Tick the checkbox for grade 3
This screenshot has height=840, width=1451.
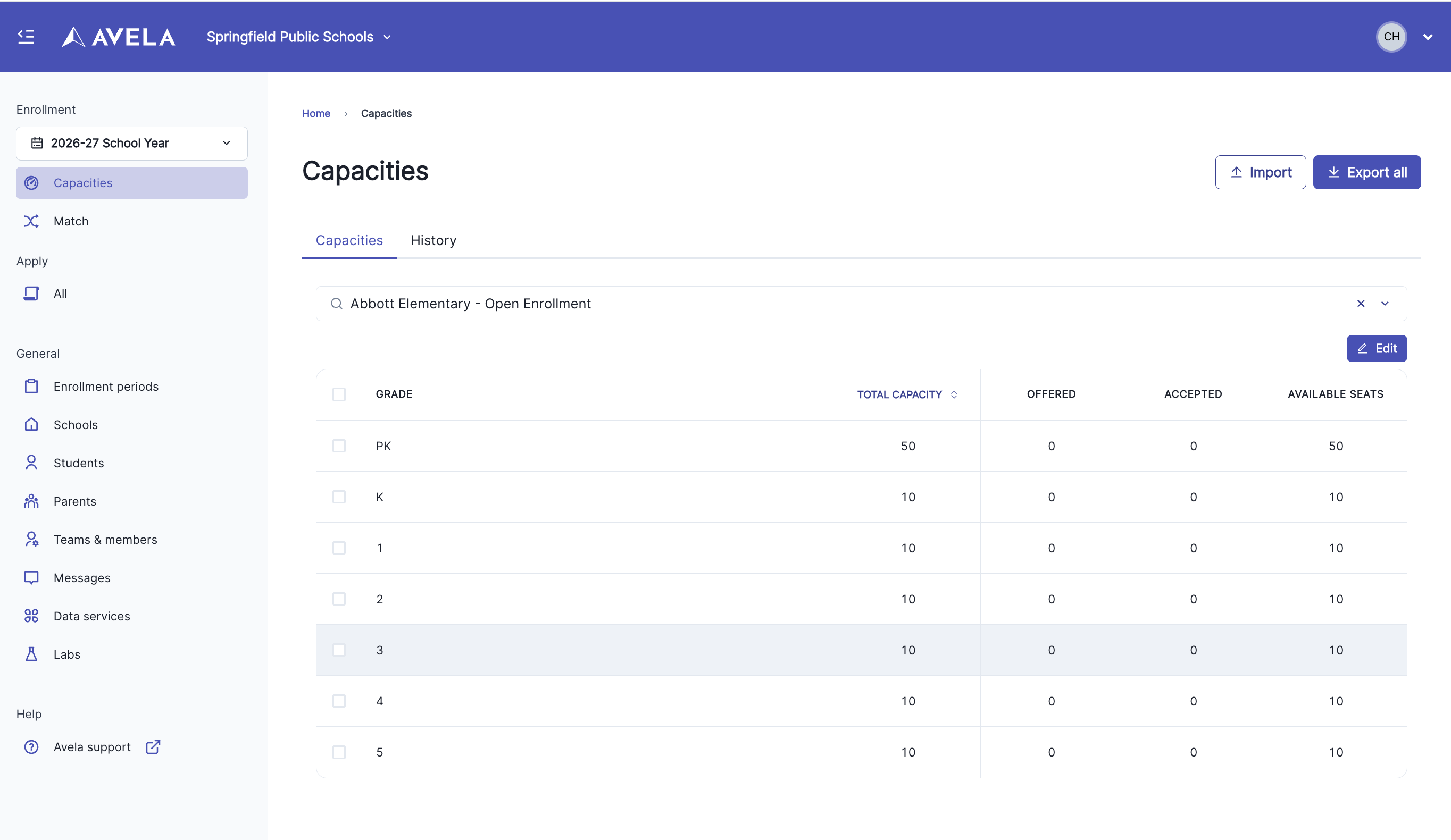pyautogui.click(x=339, y=650)
